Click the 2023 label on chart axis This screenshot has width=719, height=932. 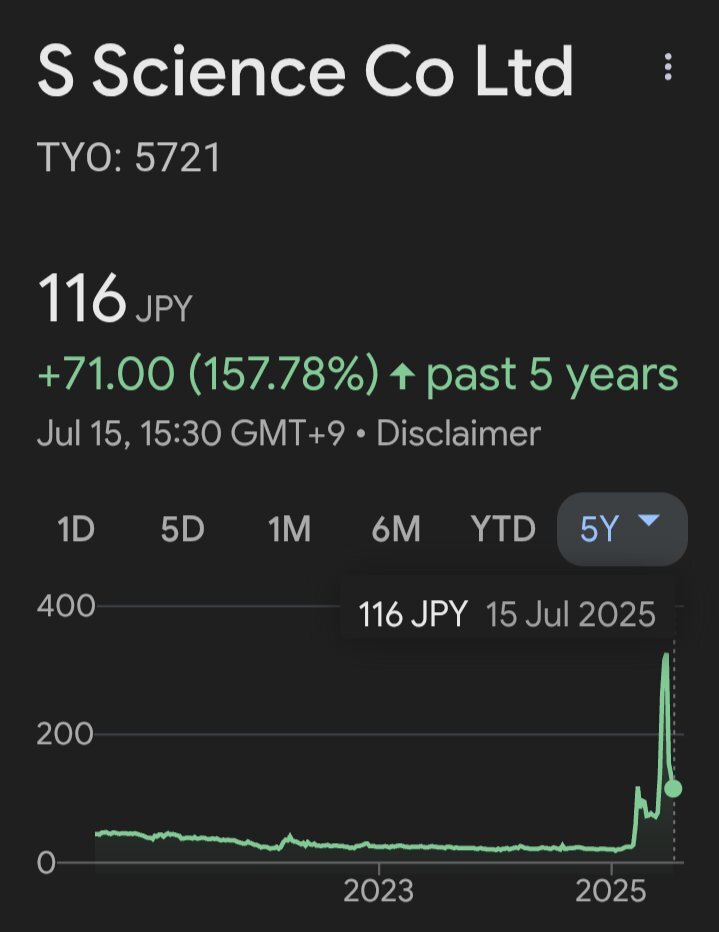click(x=379, y=891)
